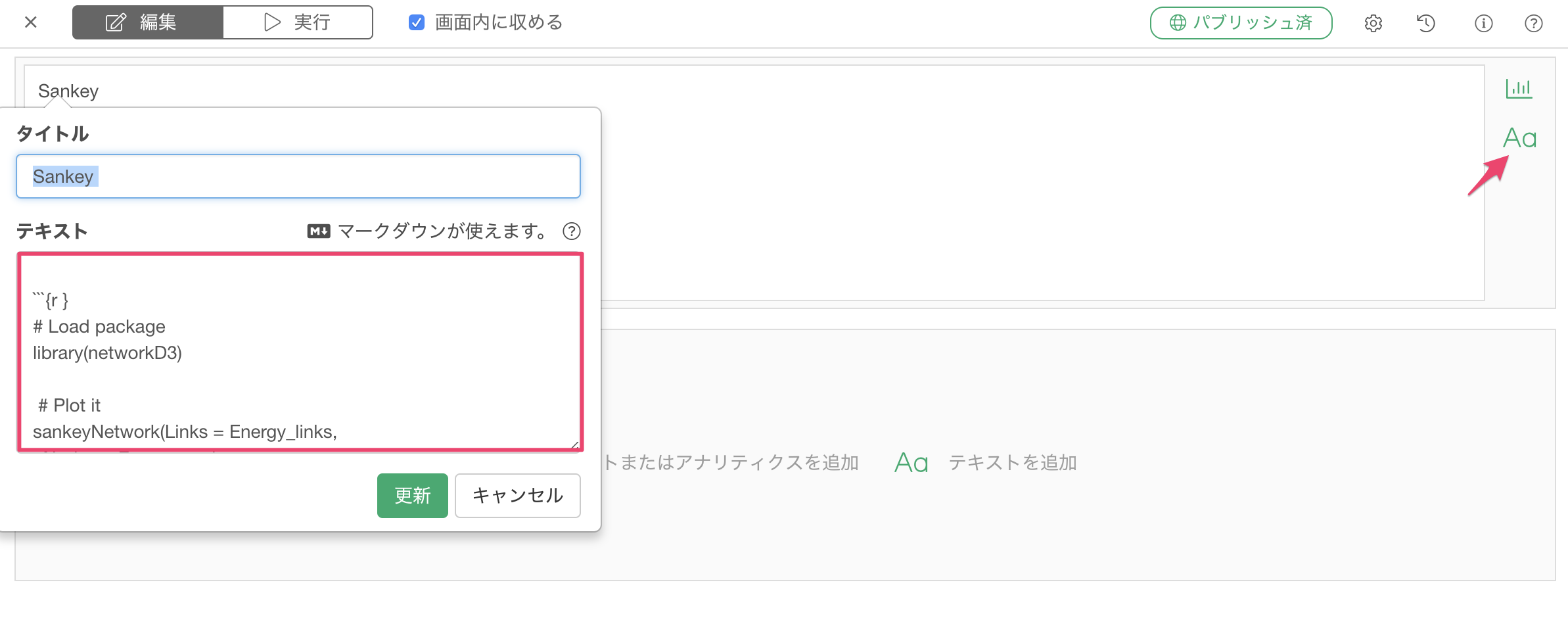The height and width of the screenshot is (643, 1568).
Task: Close the dashboard editor with X
Action: 30,22
